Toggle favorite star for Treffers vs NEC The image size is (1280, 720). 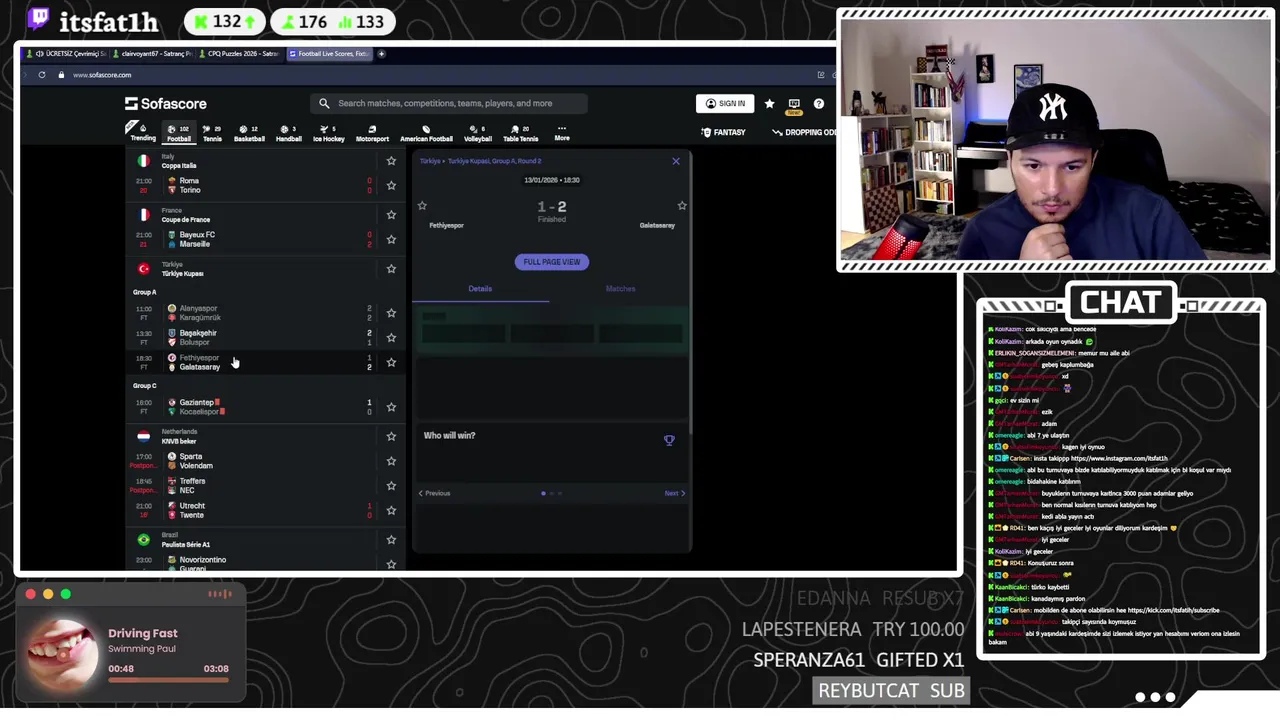391,486
